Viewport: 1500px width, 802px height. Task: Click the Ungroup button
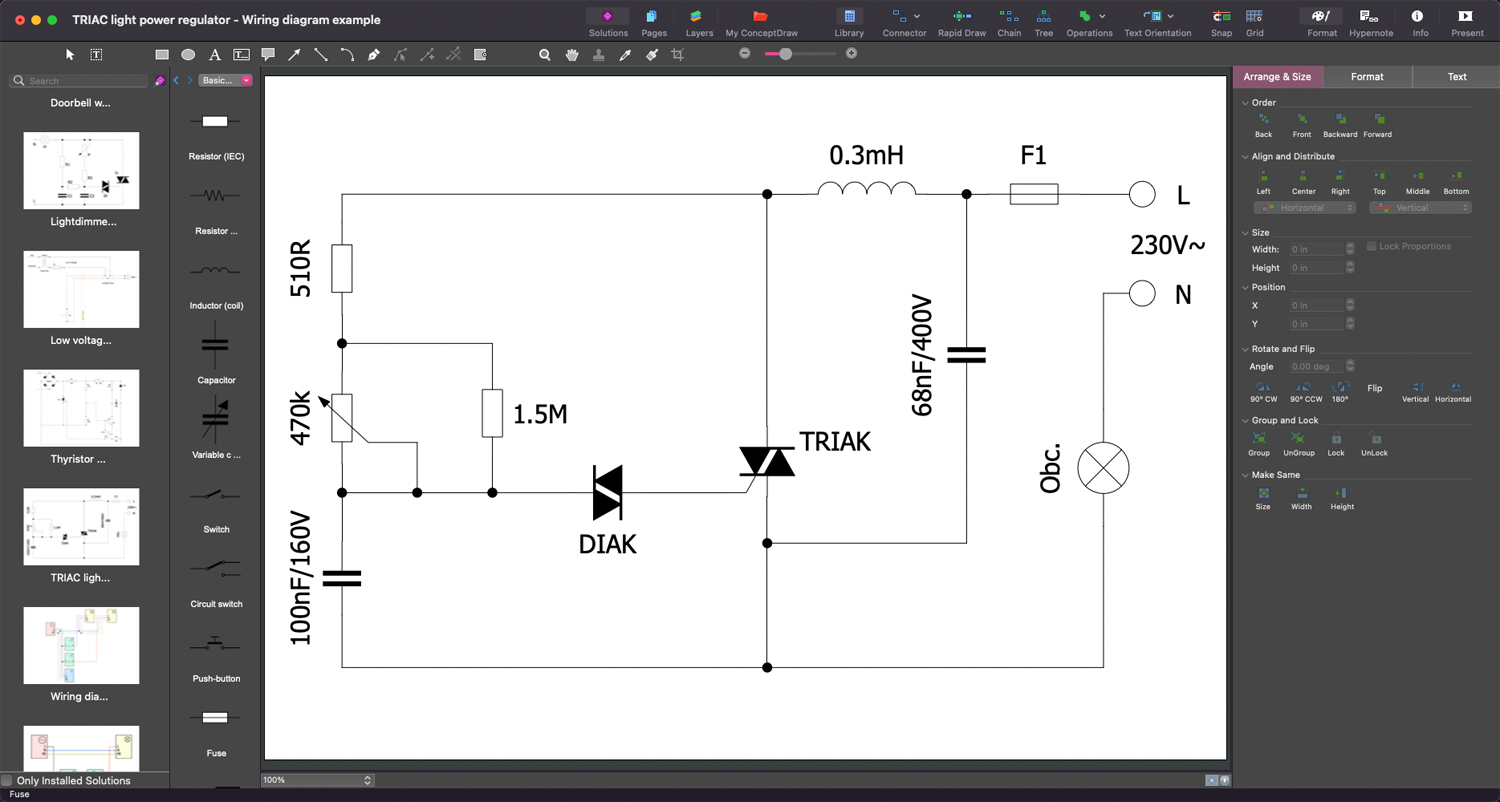click(1298, 445)
